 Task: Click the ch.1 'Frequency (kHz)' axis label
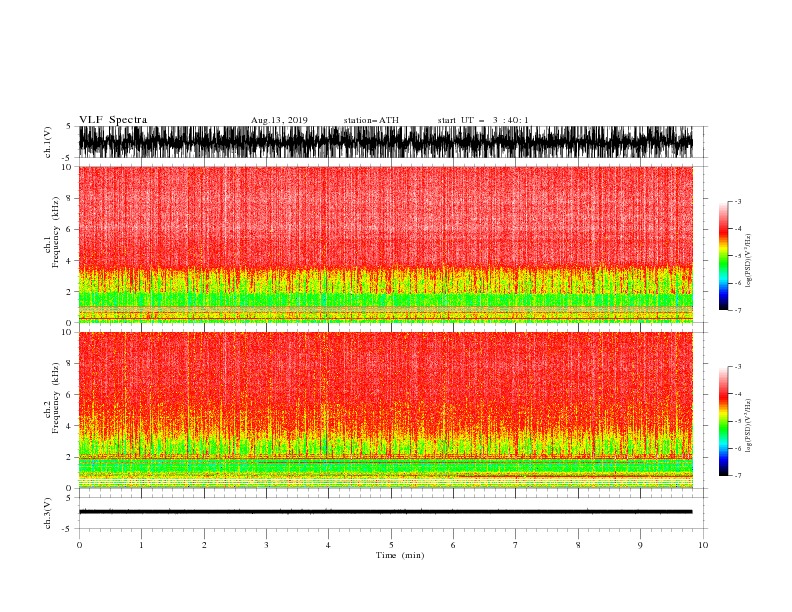click(55, 232)
